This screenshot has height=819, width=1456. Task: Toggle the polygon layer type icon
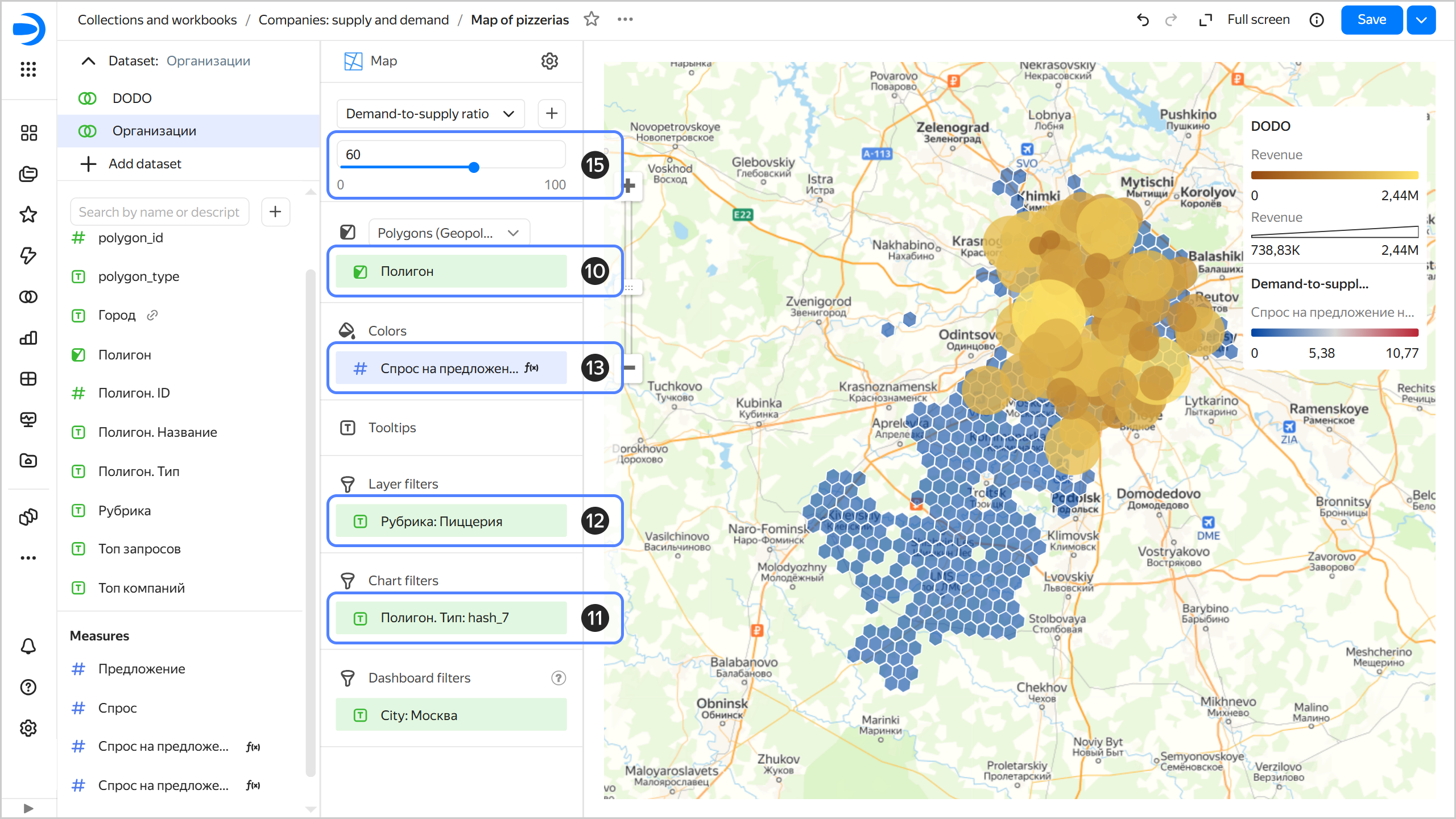click(348, 233)
